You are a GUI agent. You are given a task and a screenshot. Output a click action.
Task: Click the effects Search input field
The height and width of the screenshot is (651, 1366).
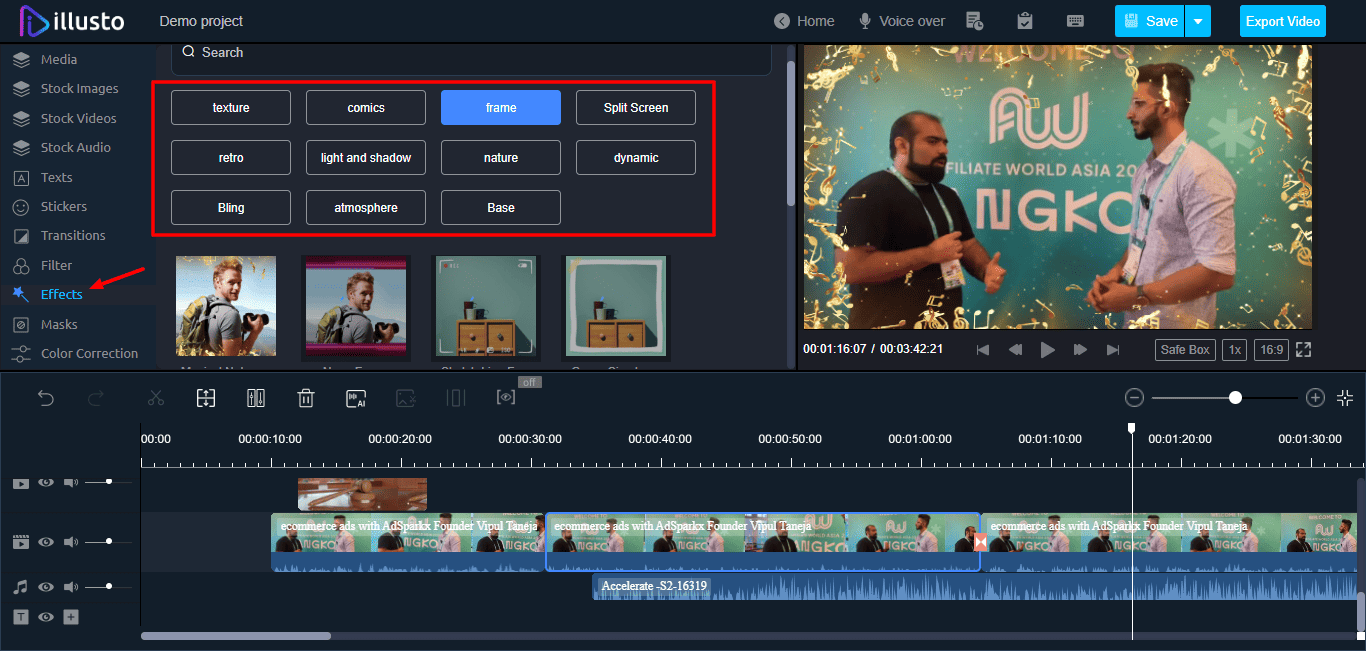(x=470, y=53)
